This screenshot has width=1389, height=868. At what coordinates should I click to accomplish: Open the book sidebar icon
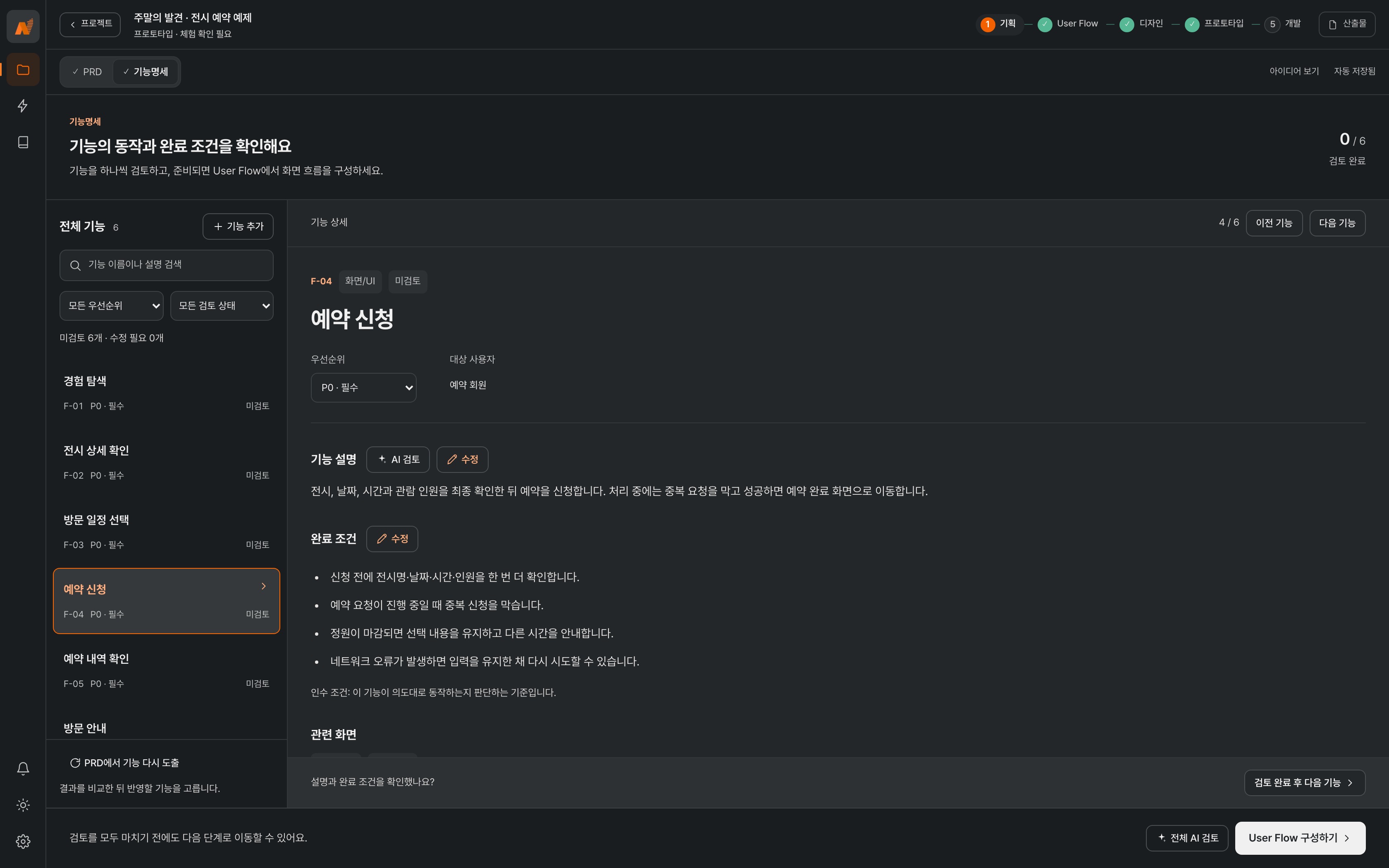coord(23,142)
